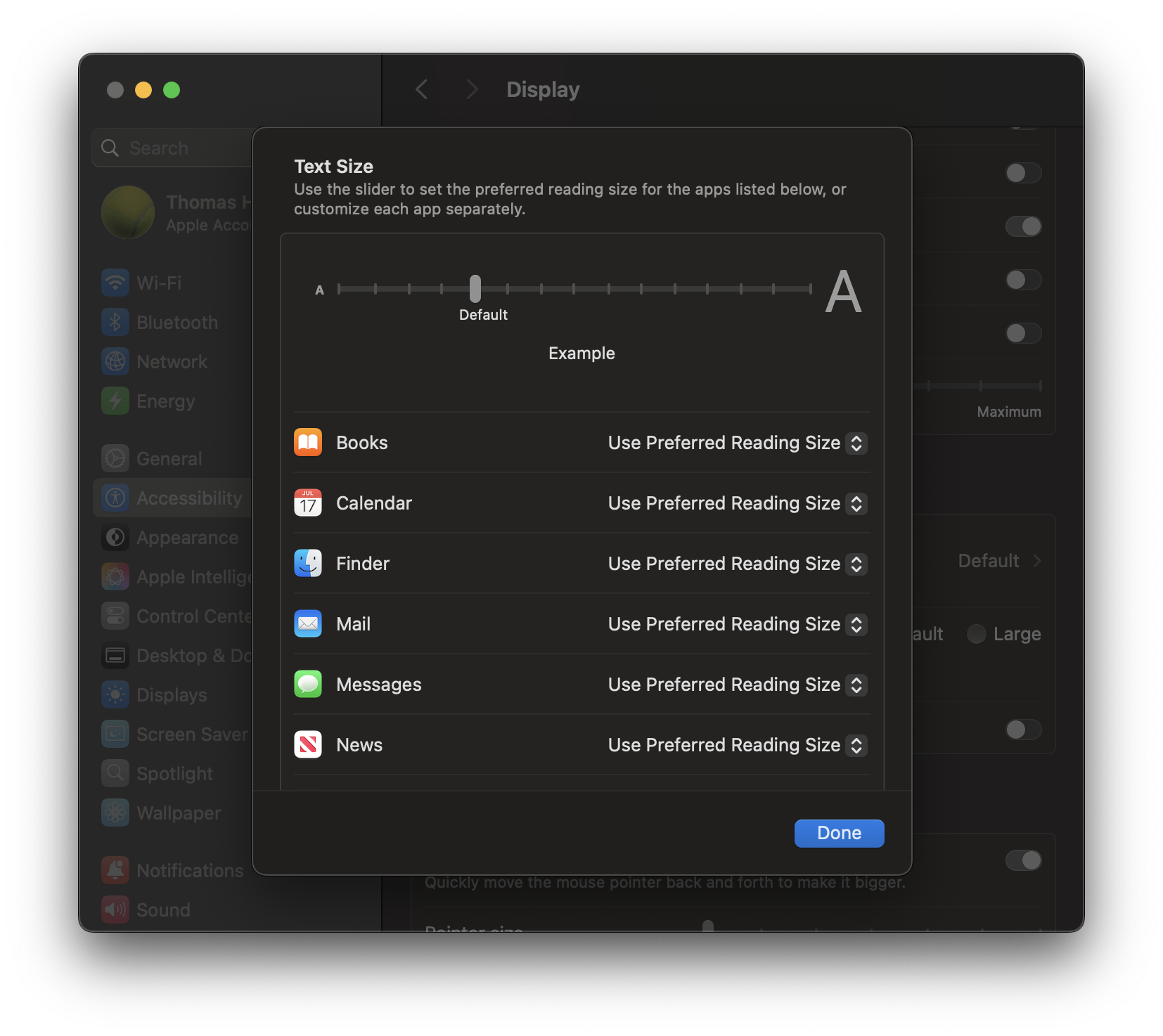Viewport: 1163px width, 1036px height.
Task: Click the Screen Saver icon
Action: click(115, 734)
